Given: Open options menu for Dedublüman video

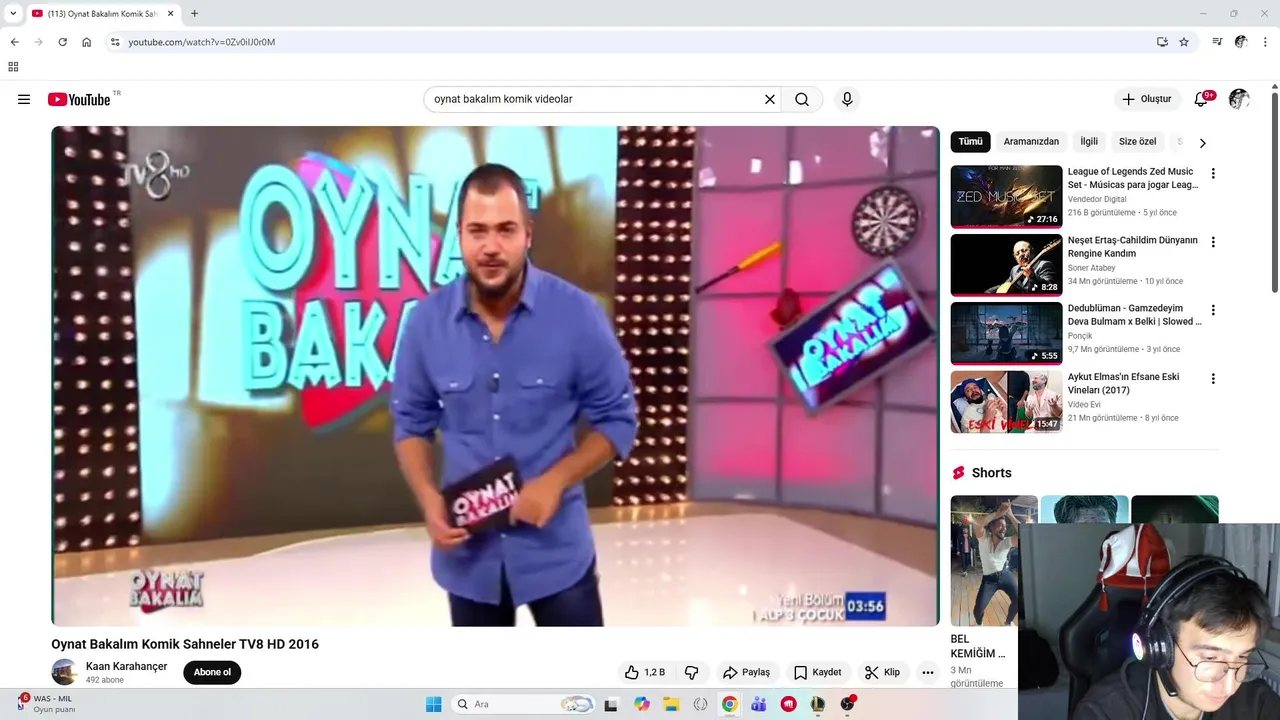Looking at the screenshot, I should point(1213,310).
